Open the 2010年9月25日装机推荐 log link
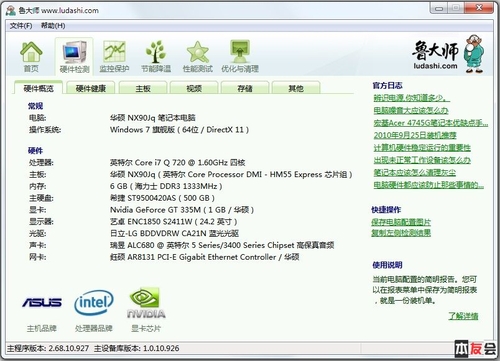This screenshot has width=500, height=361. [415, 135]
